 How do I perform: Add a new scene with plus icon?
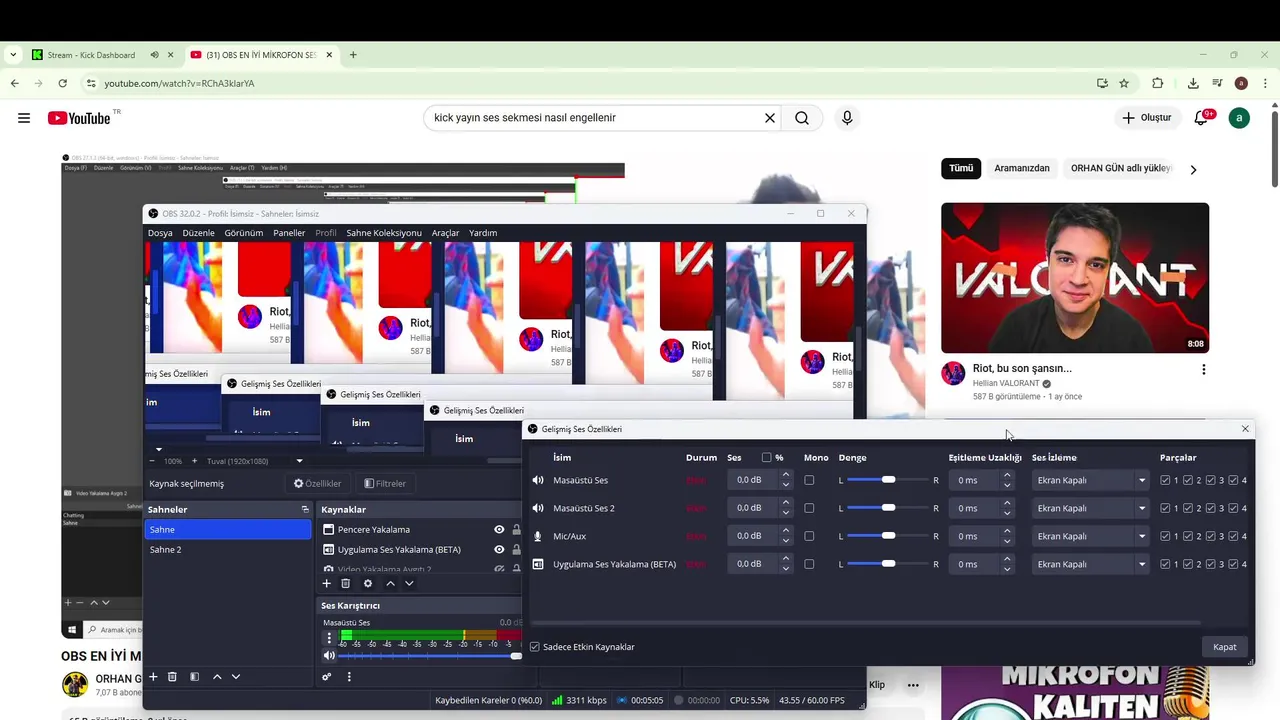tap(153, 677)
